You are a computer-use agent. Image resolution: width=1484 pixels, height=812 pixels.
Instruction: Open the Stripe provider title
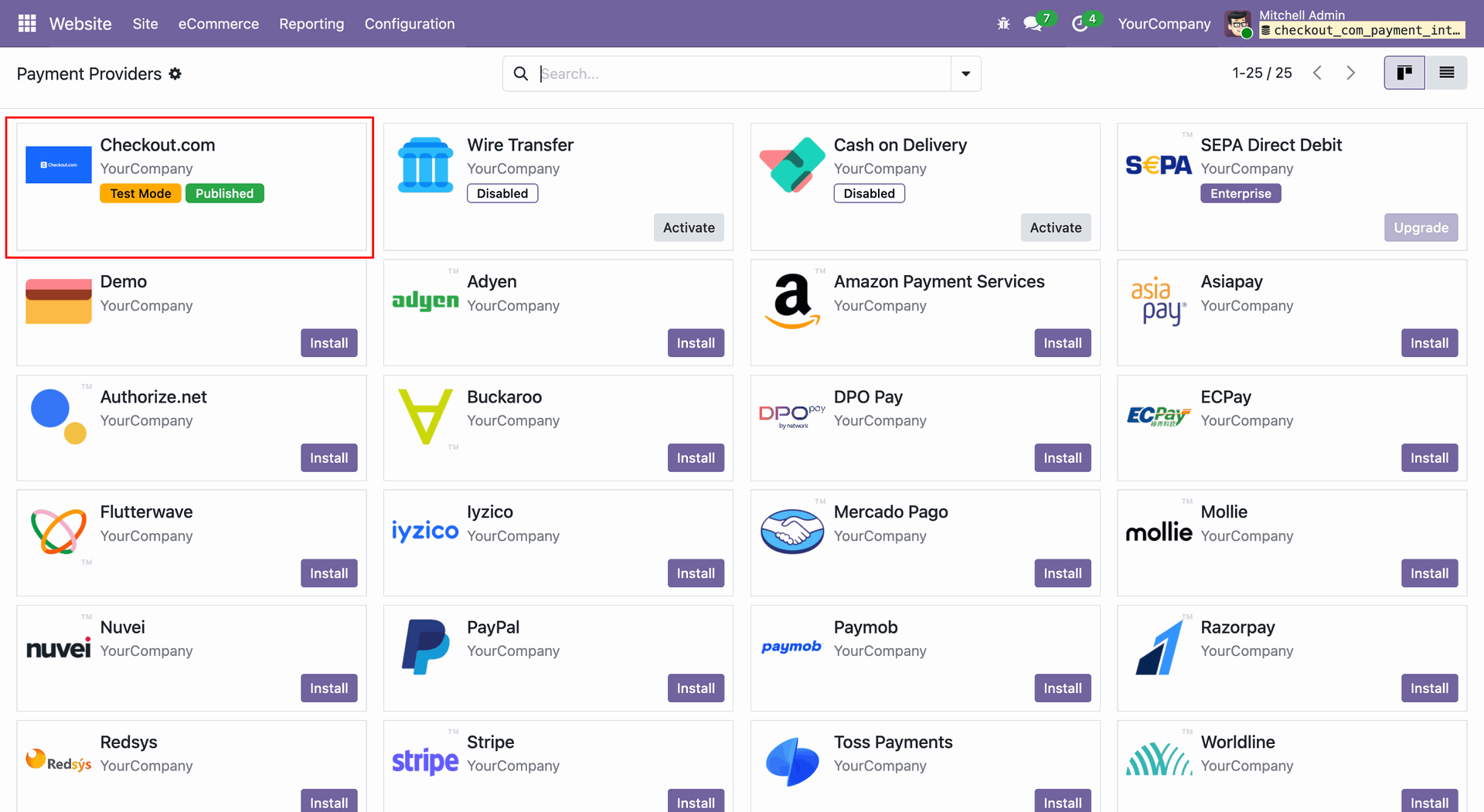tap(491, 742)
